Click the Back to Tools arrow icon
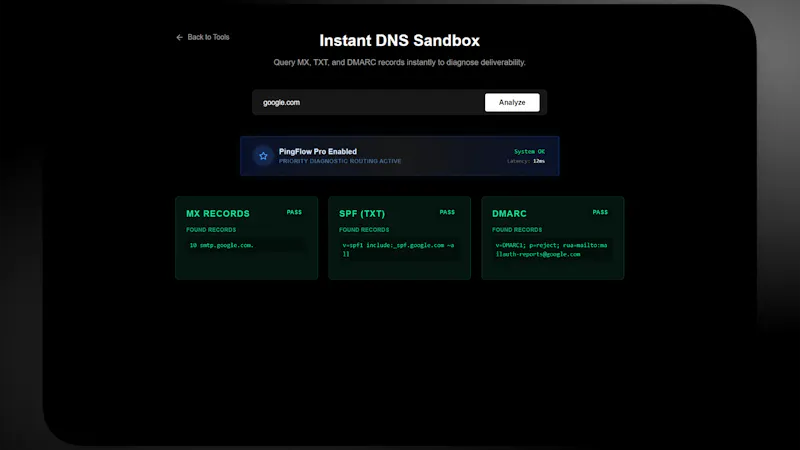Viewport: 800px width, 450px height. pos(179,37)
